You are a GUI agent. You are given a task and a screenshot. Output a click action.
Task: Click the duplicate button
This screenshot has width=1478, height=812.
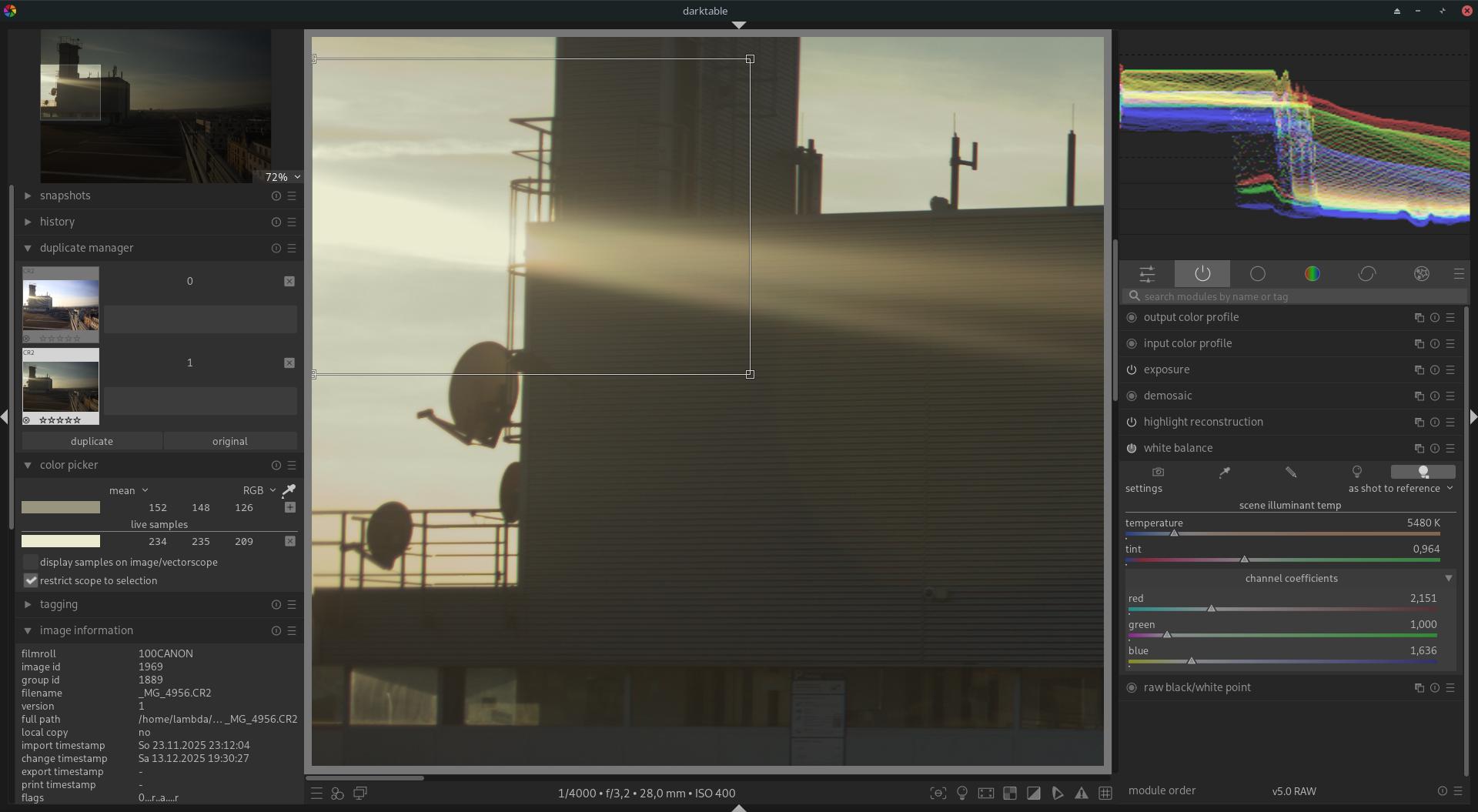click(x=92, y=442)
